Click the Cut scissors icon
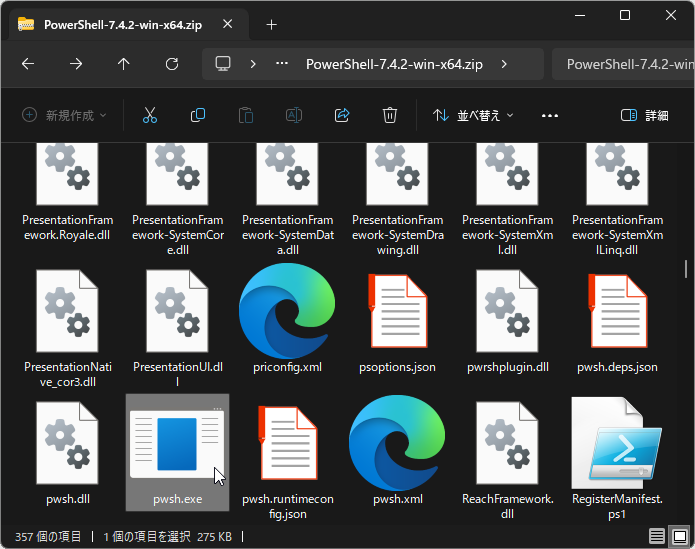Screen dimensions: 695x549 [x=150, y=115]
